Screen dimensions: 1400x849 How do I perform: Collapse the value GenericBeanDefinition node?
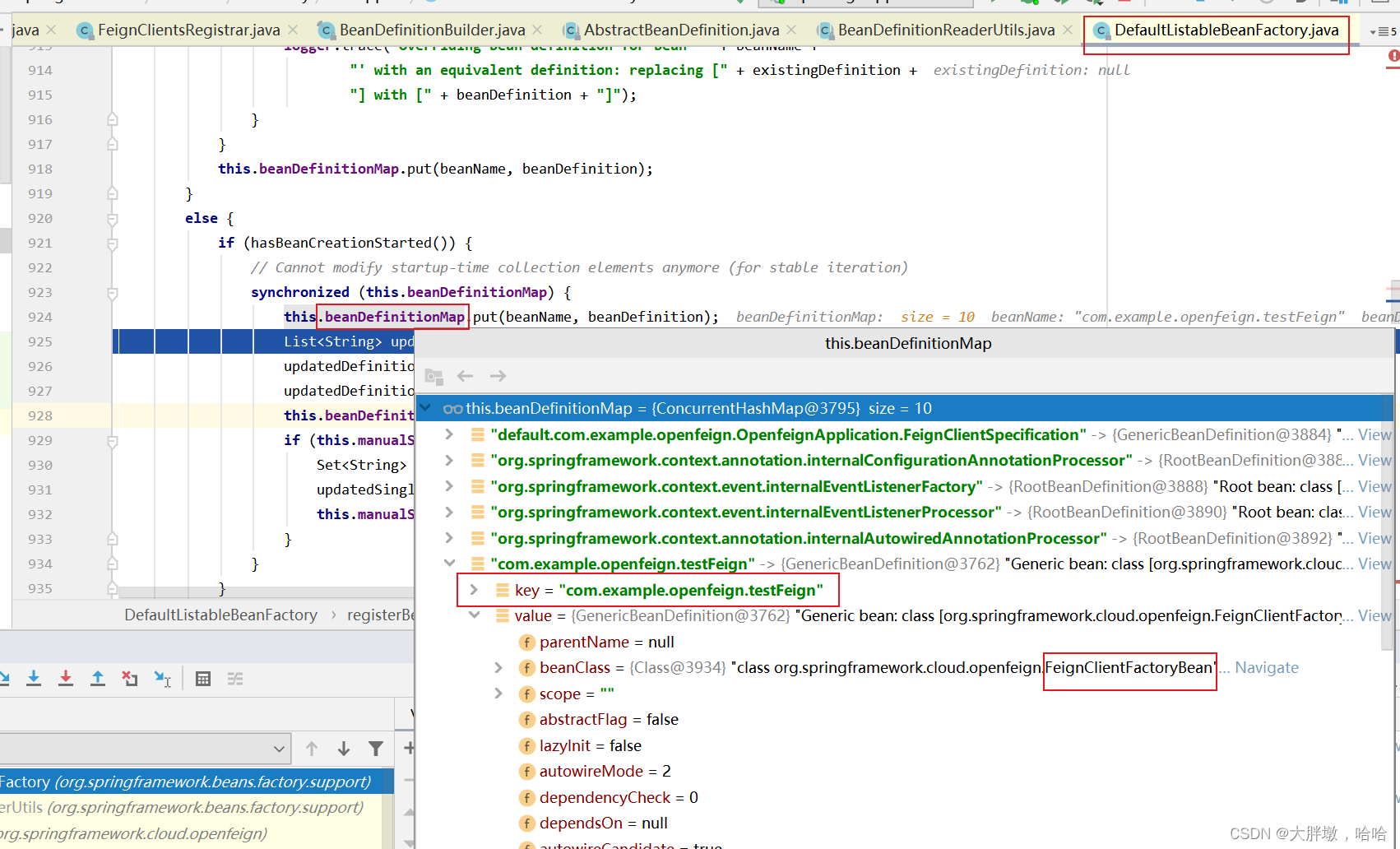pyautogui.click(x=474, y=615)
